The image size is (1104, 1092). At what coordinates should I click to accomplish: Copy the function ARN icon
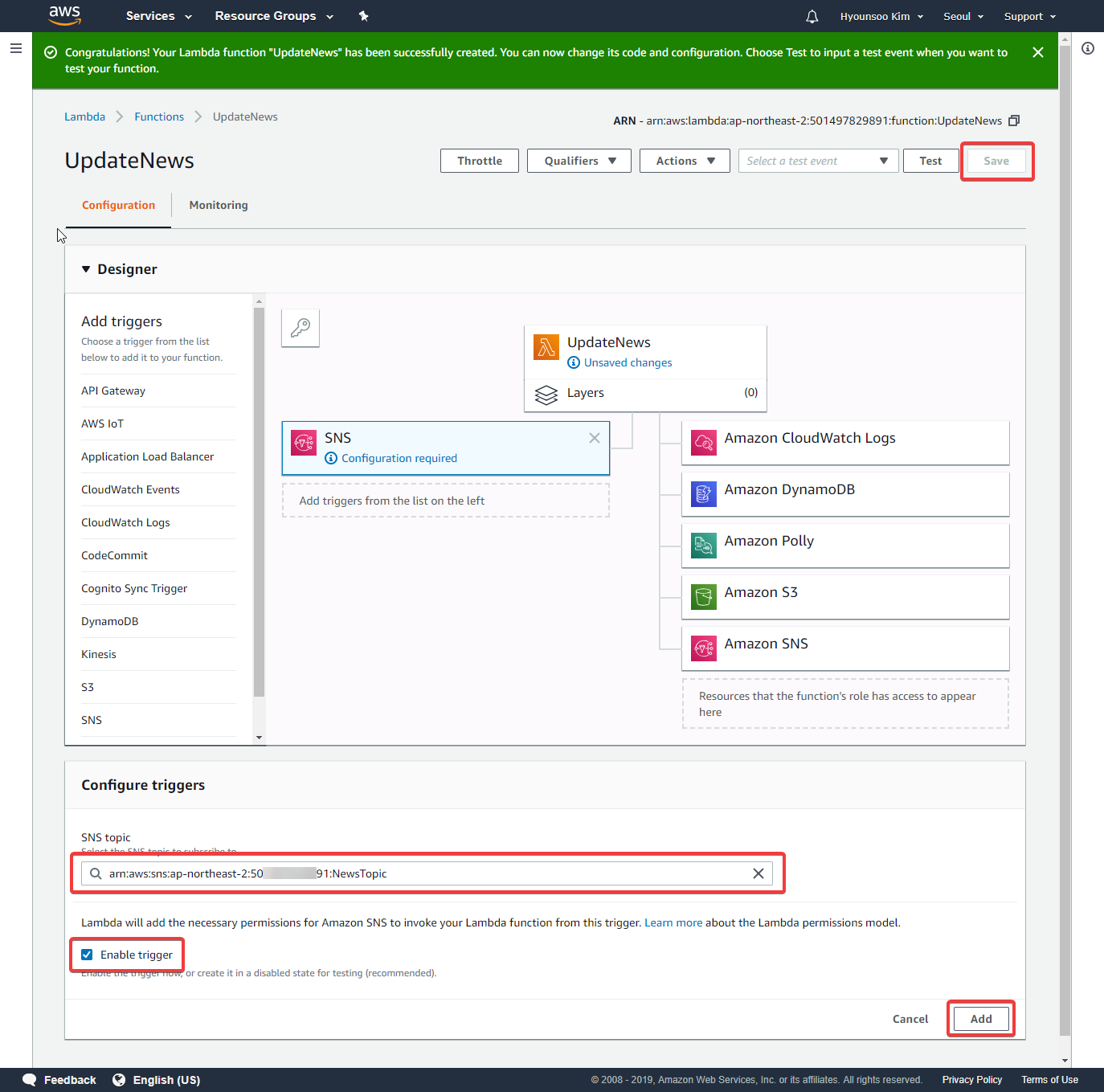pos(1014,121)
